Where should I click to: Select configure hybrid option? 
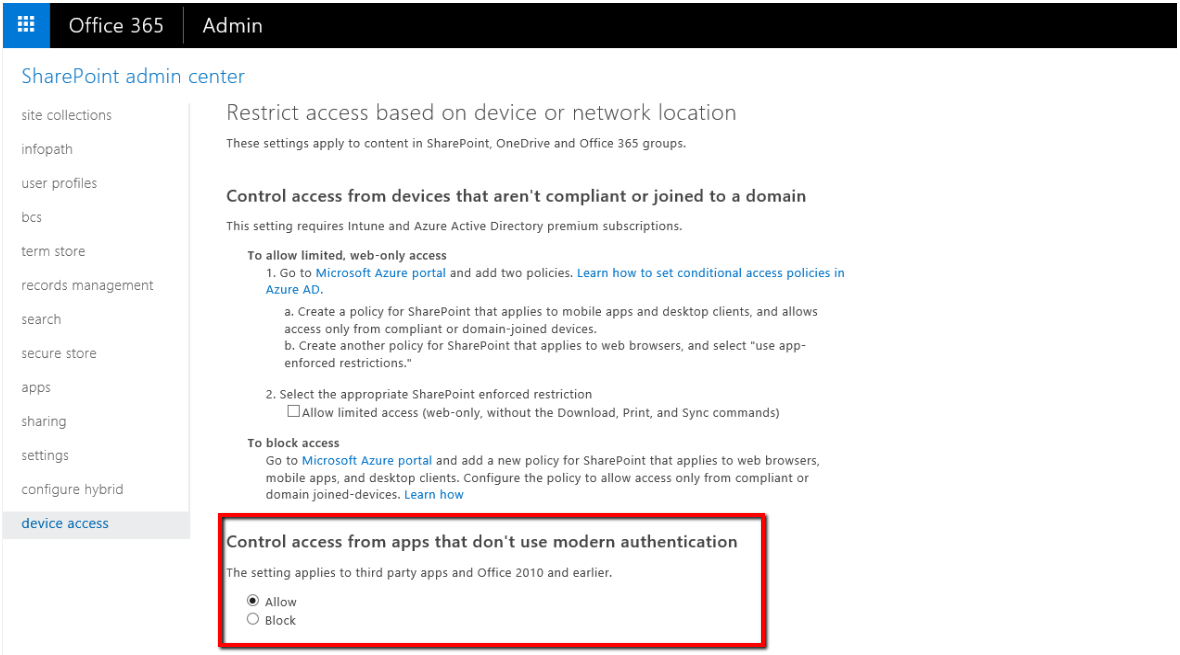72,489
